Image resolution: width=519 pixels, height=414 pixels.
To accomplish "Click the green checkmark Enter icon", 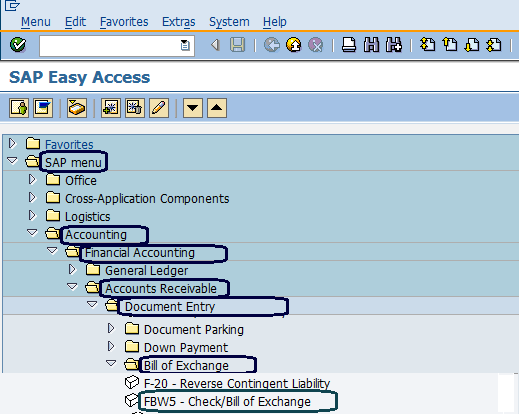I will click(18, 45).
